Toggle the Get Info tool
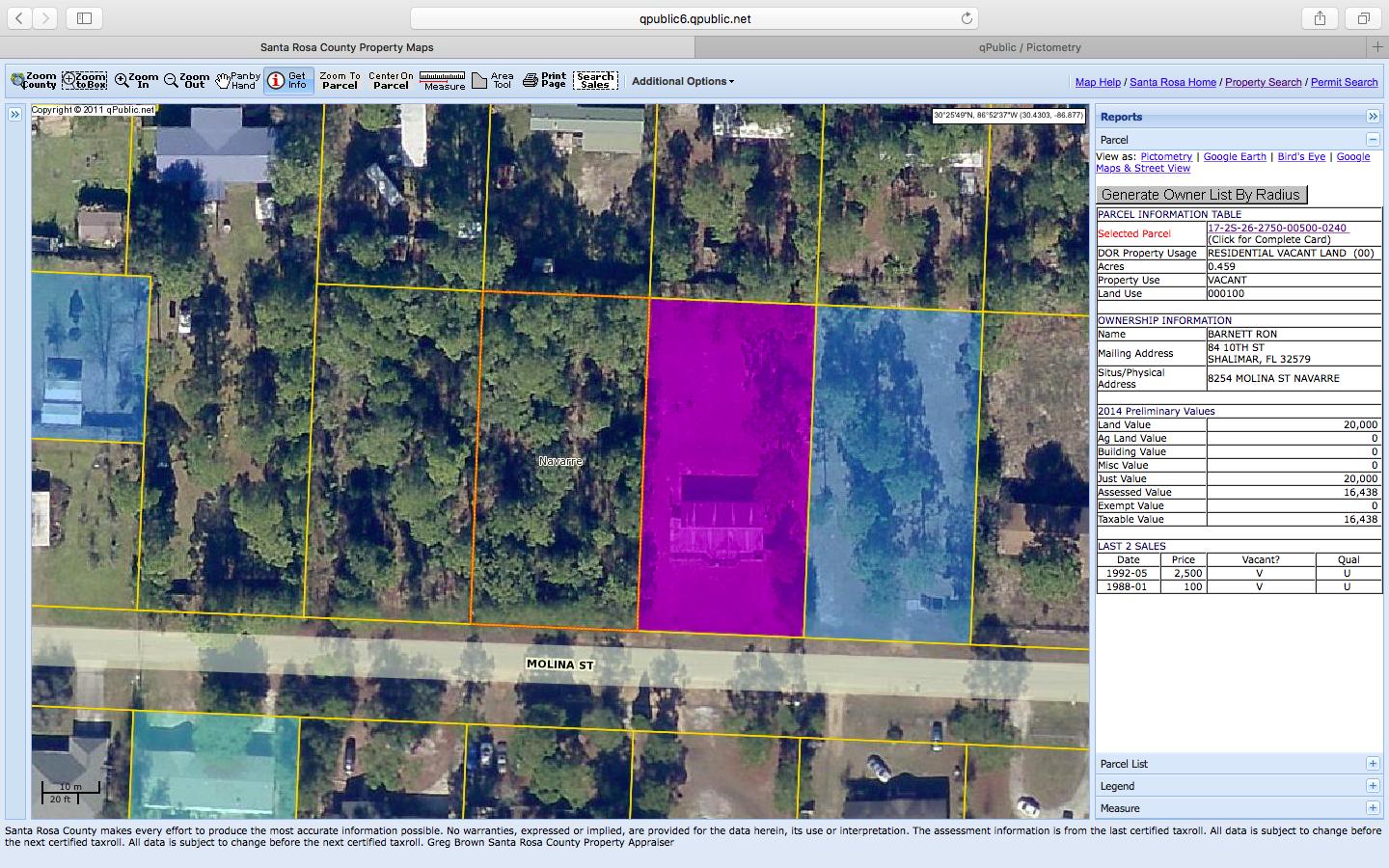 [287, 81]
